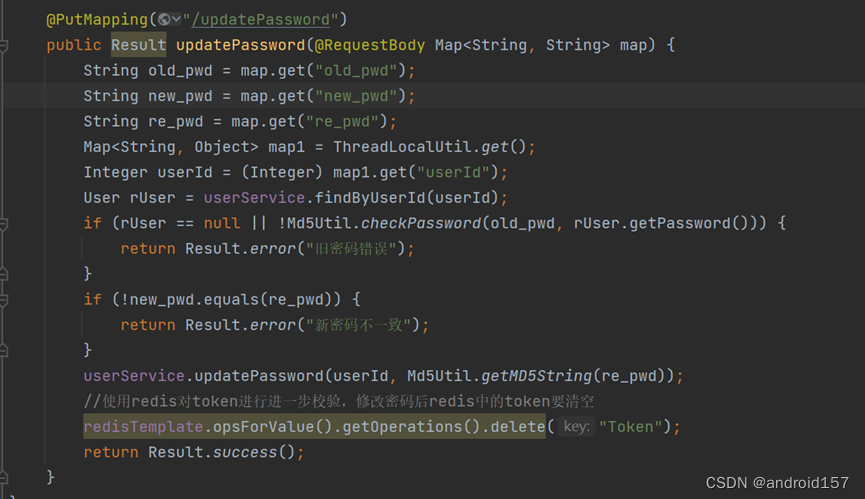Image resolution: width=865 pixels, height=499 pixels.
Task: Open the chevron dropdown beside the globe icon
Action: click(177, 20)
